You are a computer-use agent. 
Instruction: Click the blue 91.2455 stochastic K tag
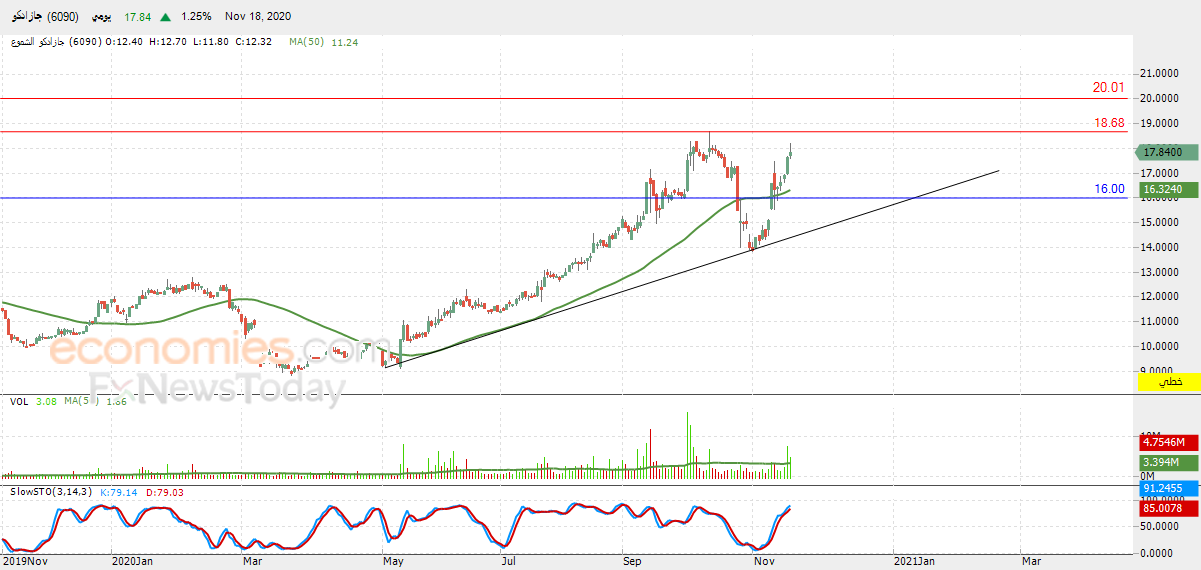tap(1167, 488)
